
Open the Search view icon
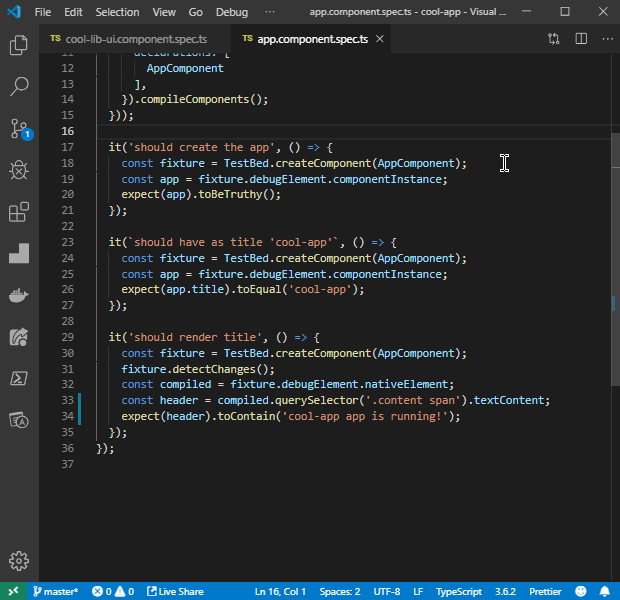click(x=19, y=87)
